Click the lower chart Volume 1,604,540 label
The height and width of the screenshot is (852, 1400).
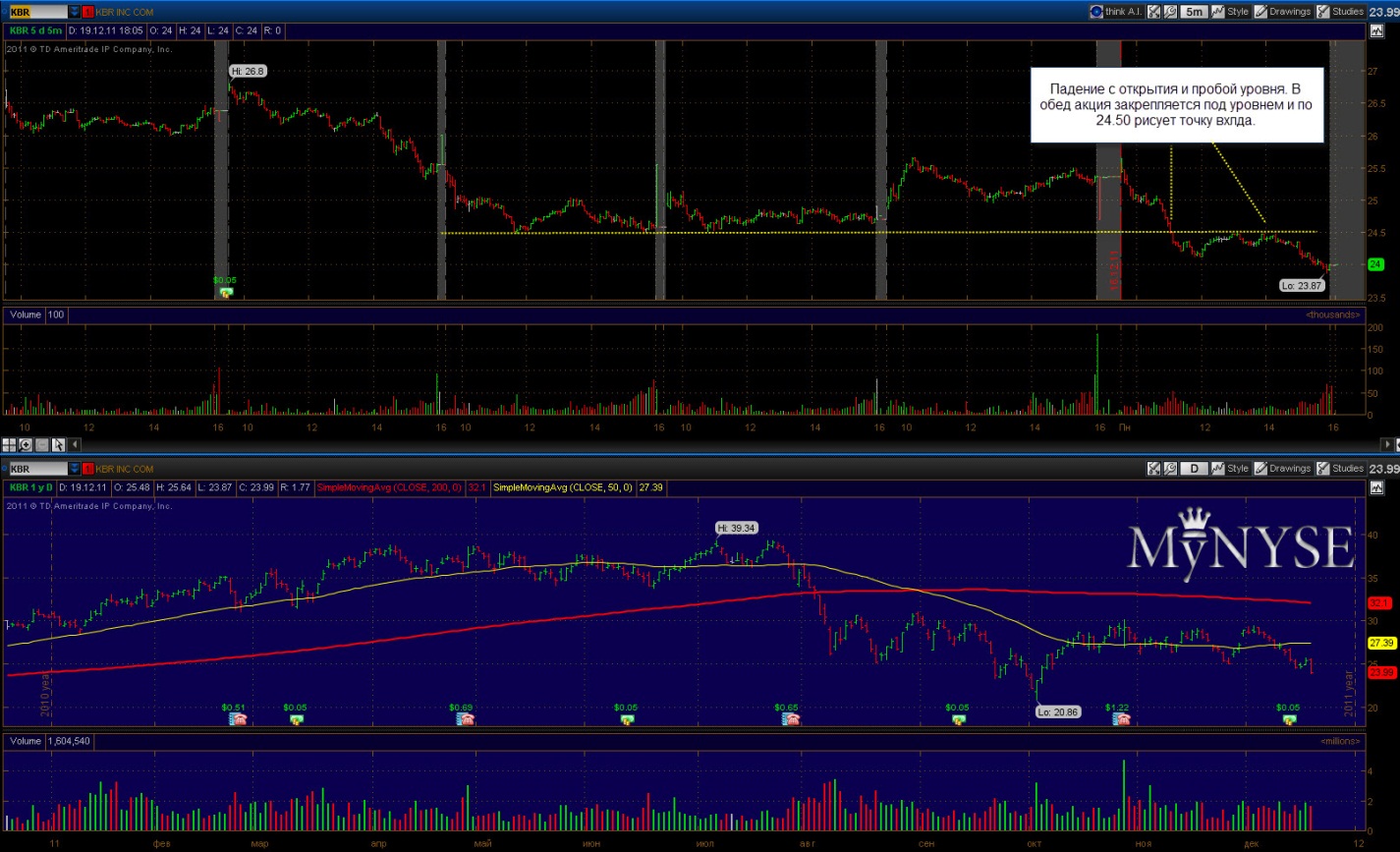(48, 741)
